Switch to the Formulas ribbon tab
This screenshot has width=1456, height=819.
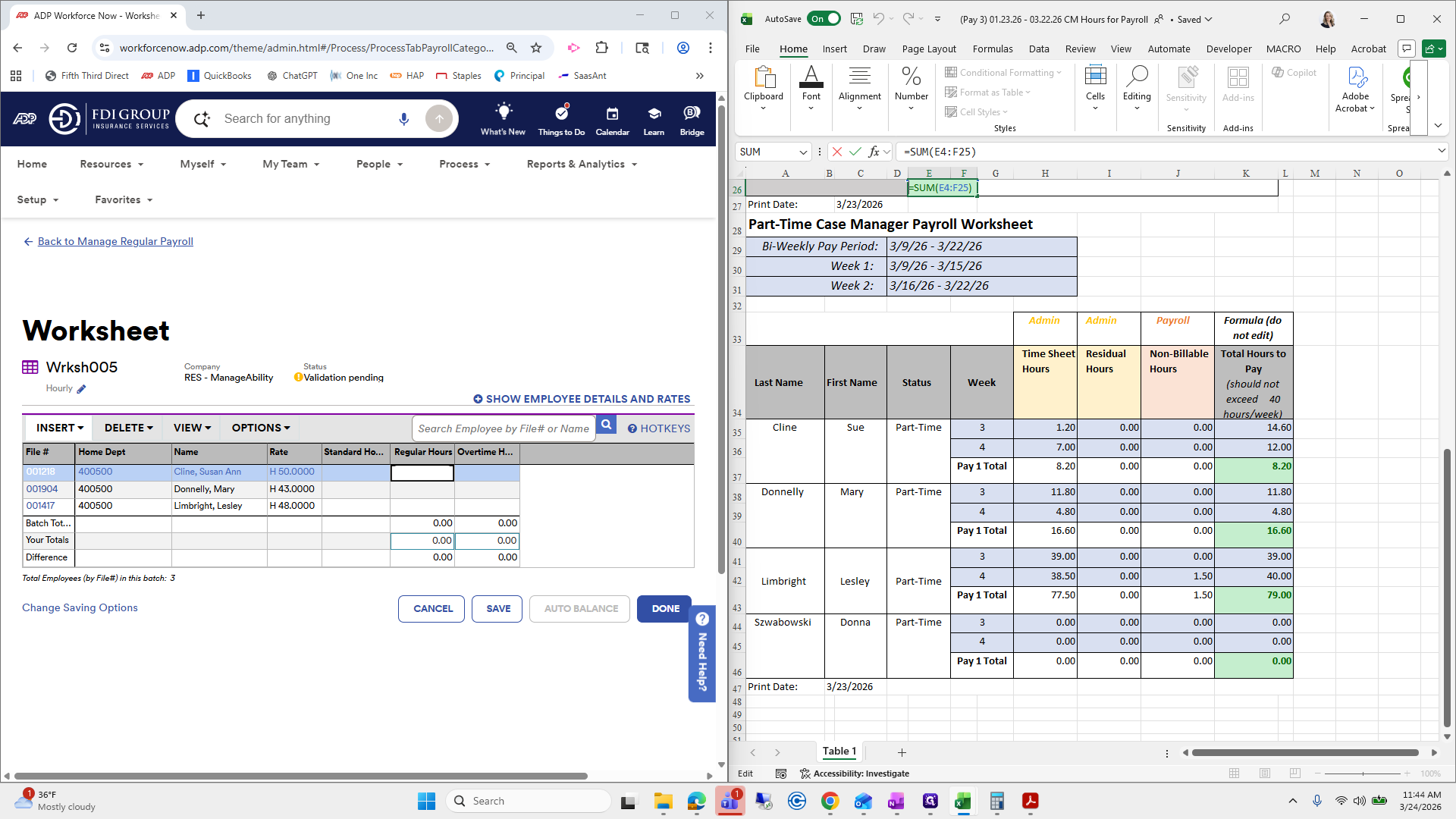992,49
